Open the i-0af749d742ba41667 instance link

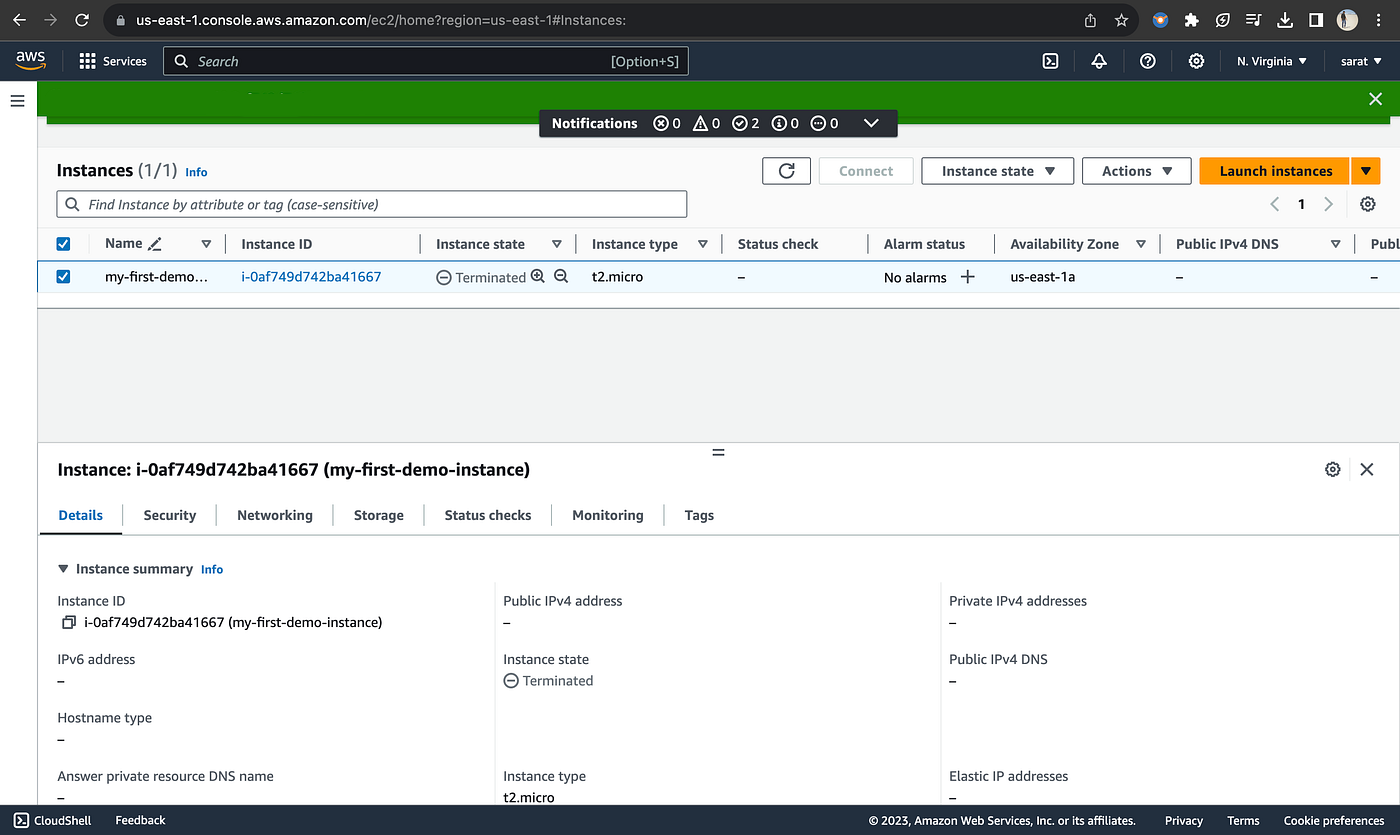click(x=310, y=277)
